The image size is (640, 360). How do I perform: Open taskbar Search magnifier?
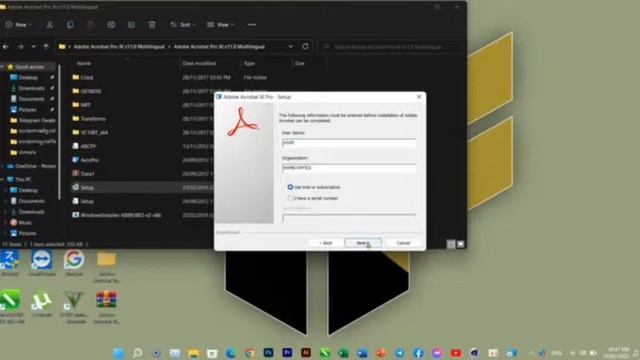(138, 353)
